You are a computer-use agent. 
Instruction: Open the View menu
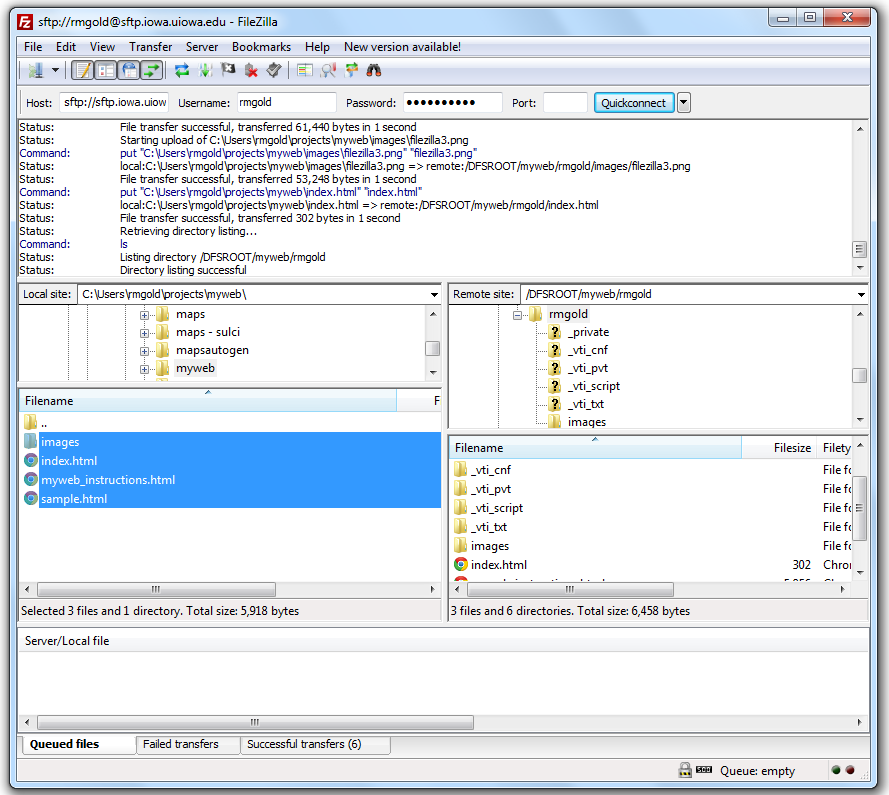[x=102, y=47]
